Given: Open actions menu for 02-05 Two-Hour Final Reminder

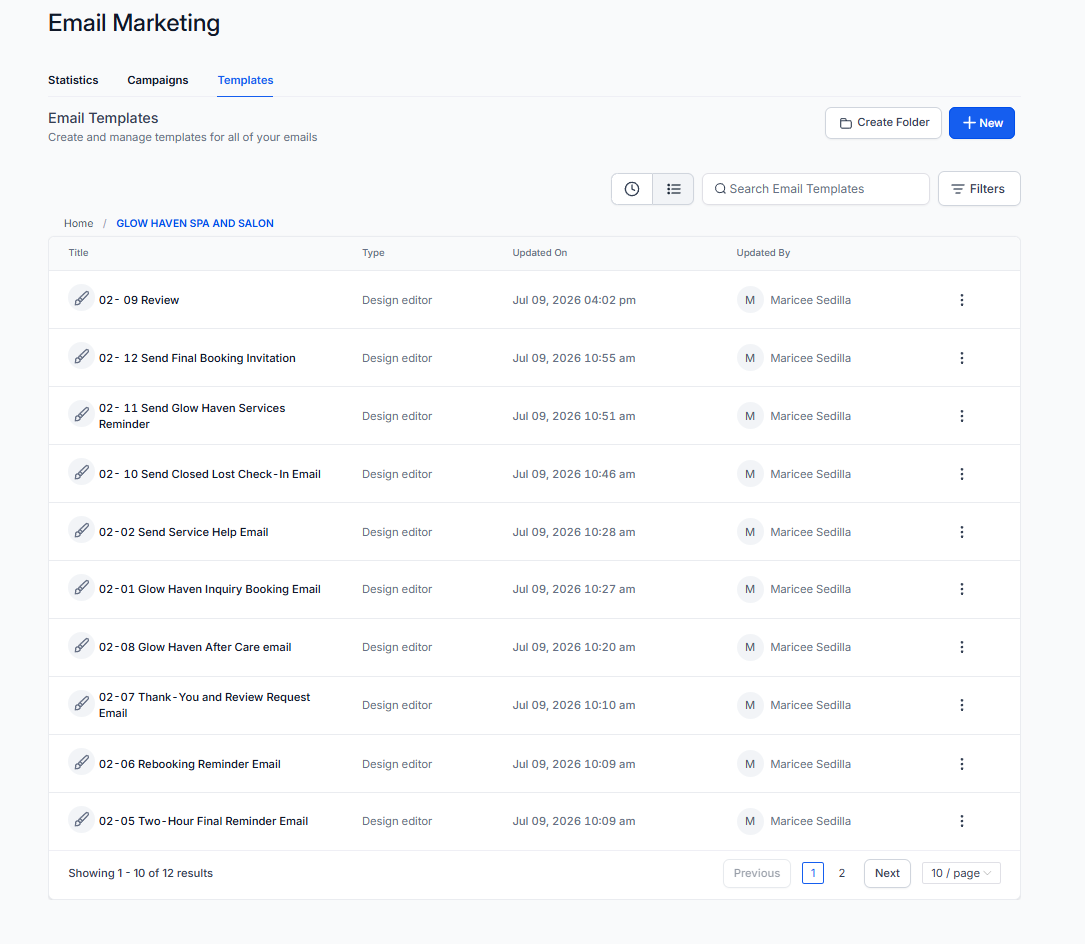Looking at the screenshot, I should 962,821.
